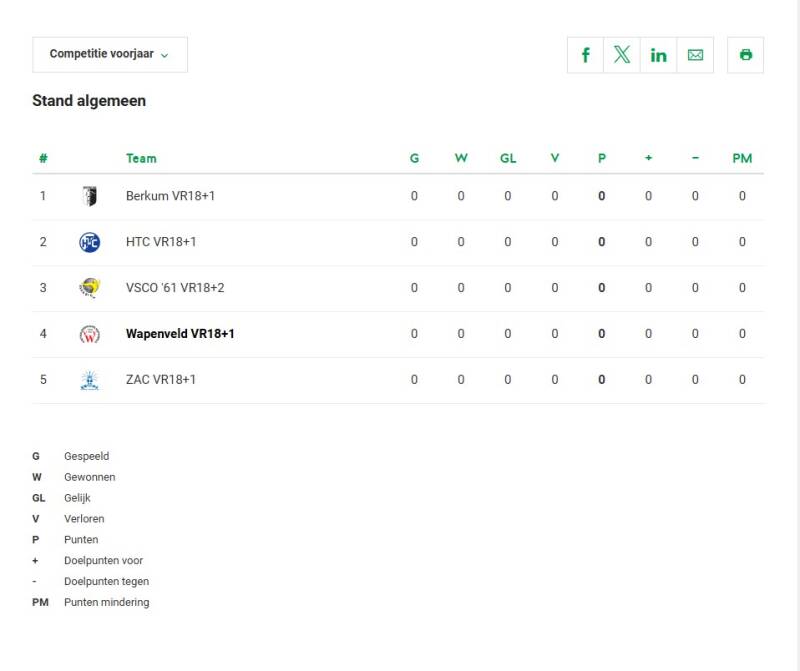Go to the Wapenveld VR18+1 team
Viewport: 800px width, 671px height.
tap(180, 334)
